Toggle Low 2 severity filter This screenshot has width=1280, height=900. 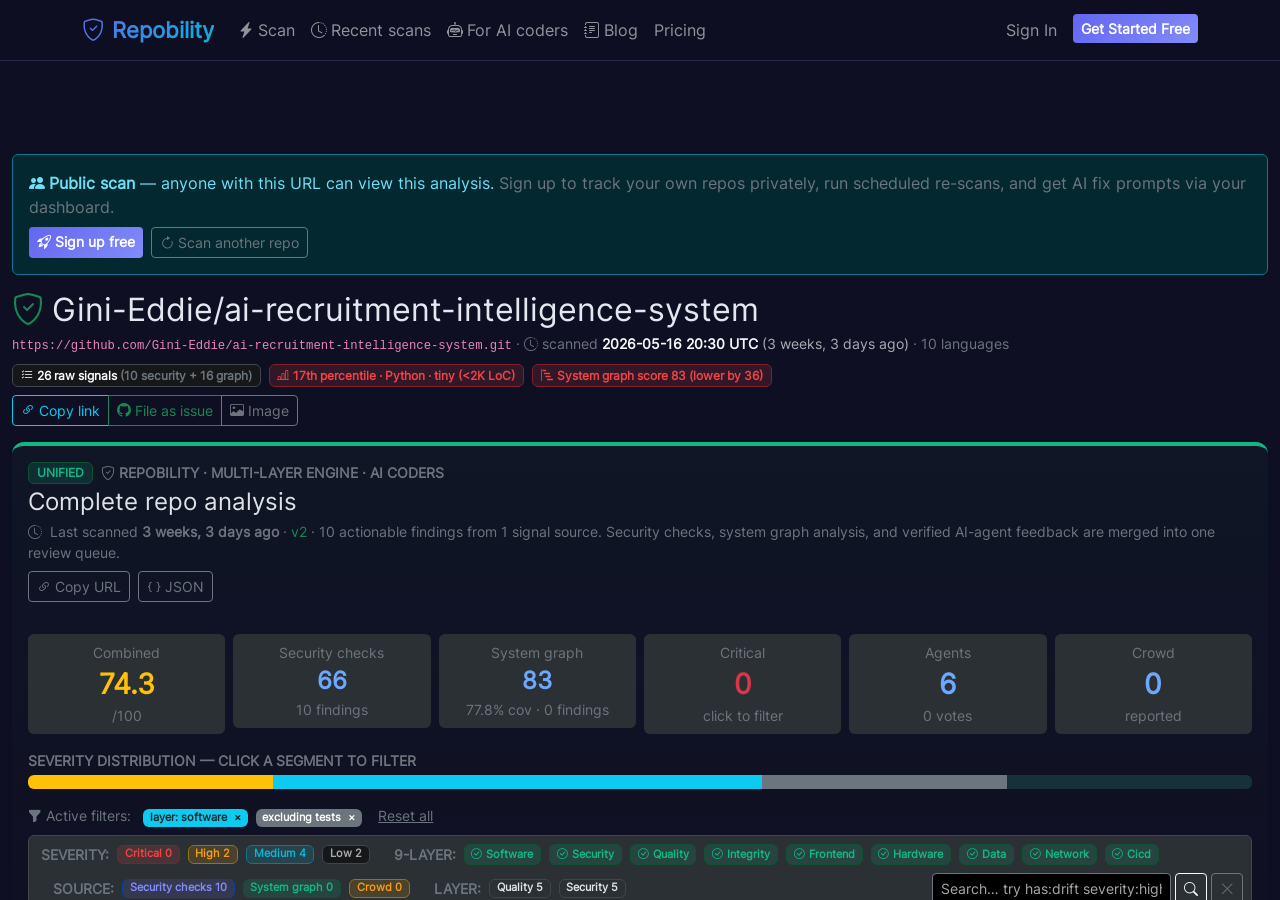[x=346, y=854]
